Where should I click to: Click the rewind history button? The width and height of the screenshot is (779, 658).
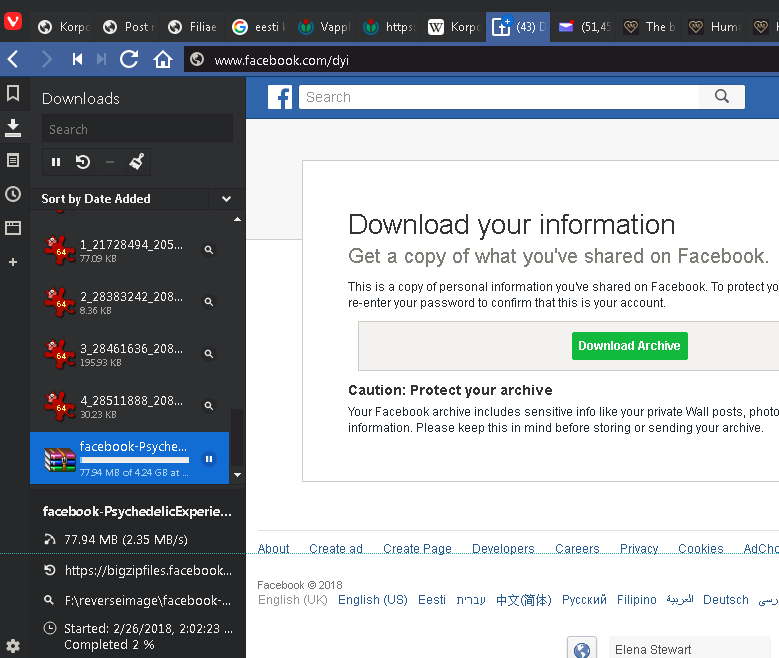[x=77, y=60]
